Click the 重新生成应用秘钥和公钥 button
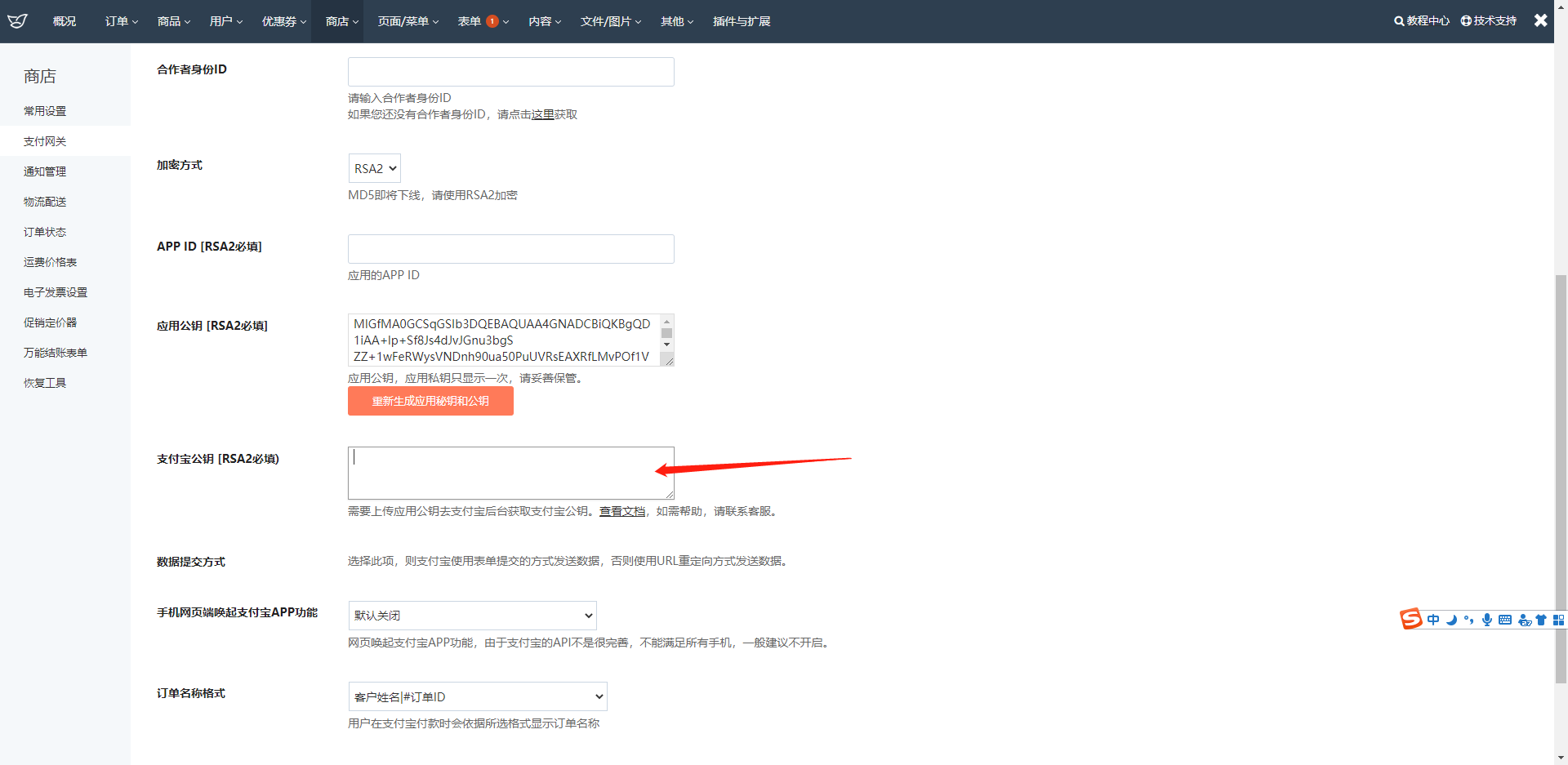1568x765 pixels. 430,401
